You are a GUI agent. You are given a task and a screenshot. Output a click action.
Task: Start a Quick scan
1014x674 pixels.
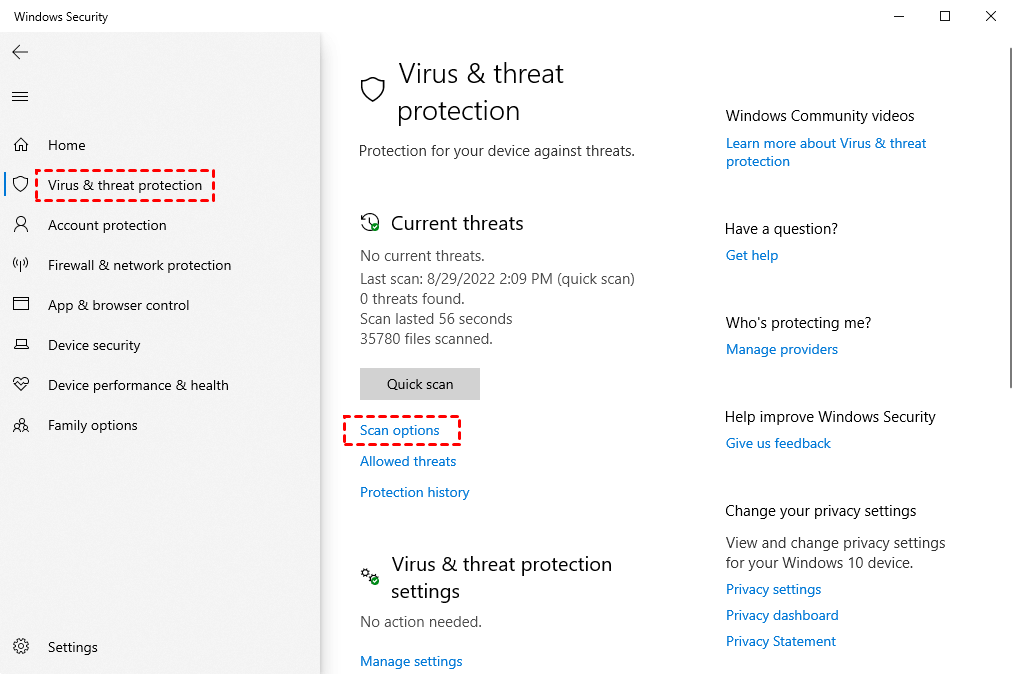(420, 384)
